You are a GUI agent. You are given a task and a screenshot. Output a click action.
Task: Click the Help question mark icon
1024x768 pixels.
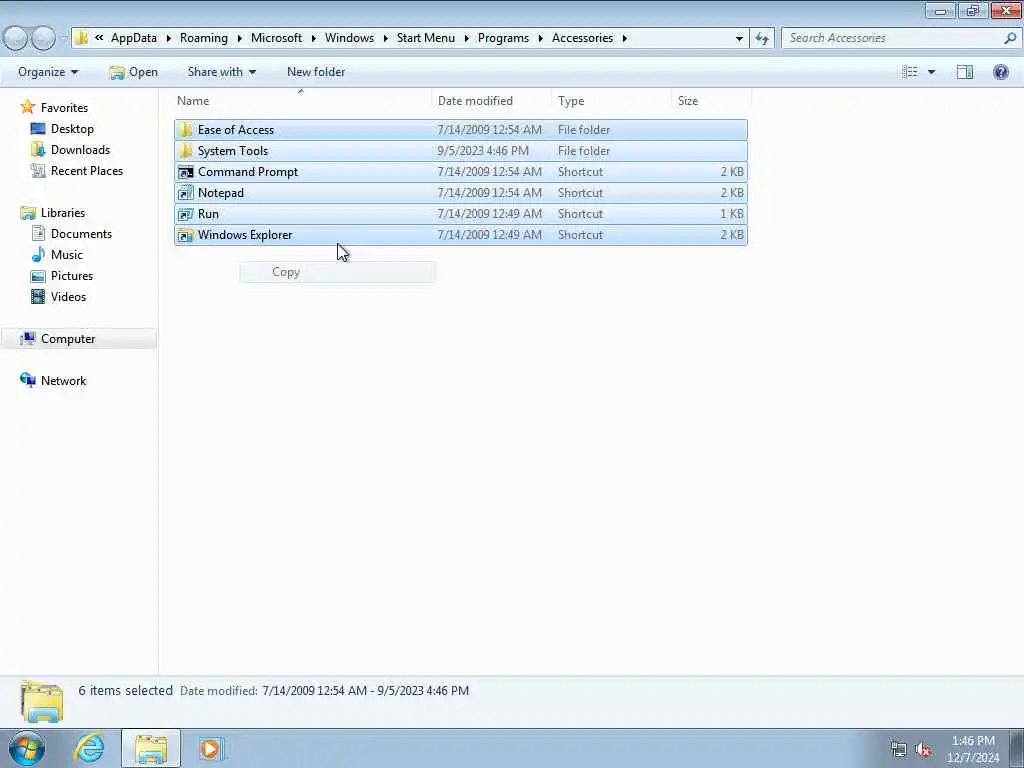(1000, 72)
